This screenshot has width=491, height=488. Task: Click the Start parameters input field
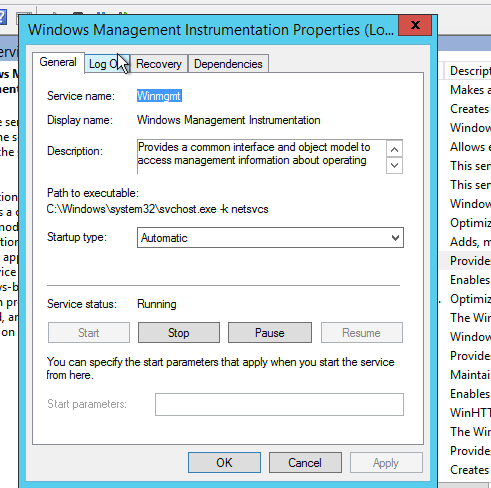279,404
